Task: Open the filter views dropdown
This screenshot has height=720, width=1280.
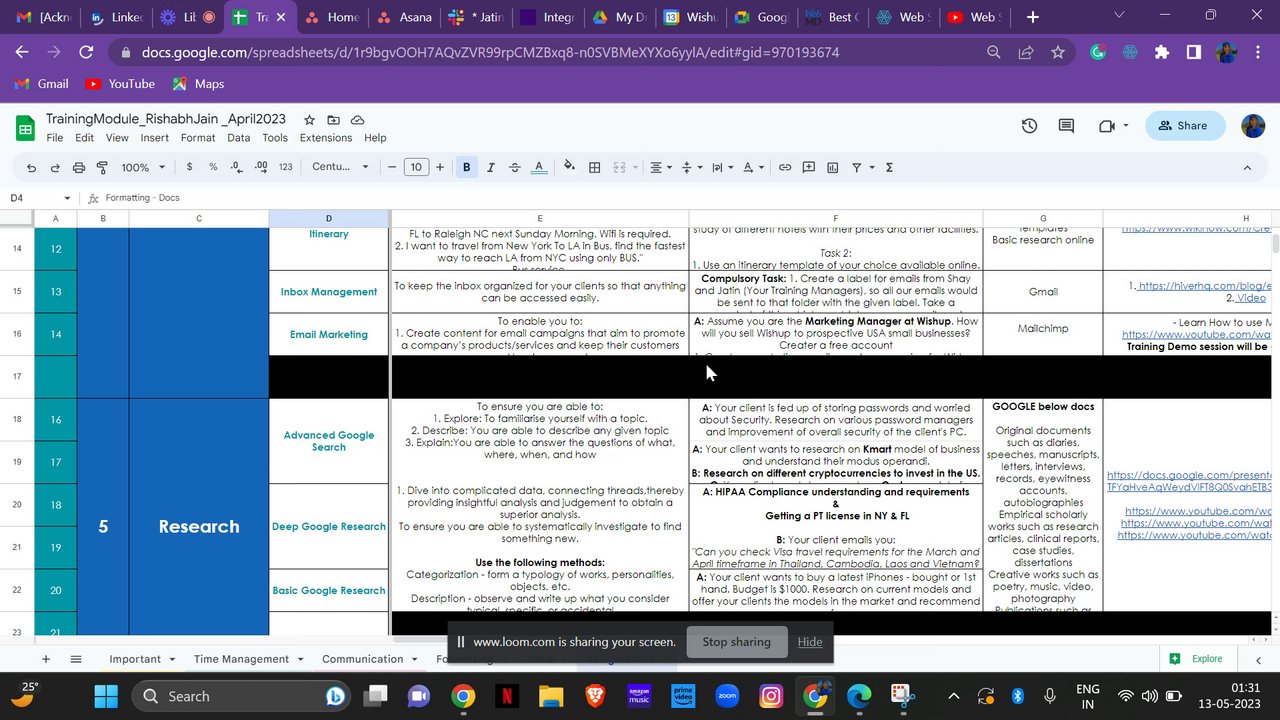Action: coord(861,167)
